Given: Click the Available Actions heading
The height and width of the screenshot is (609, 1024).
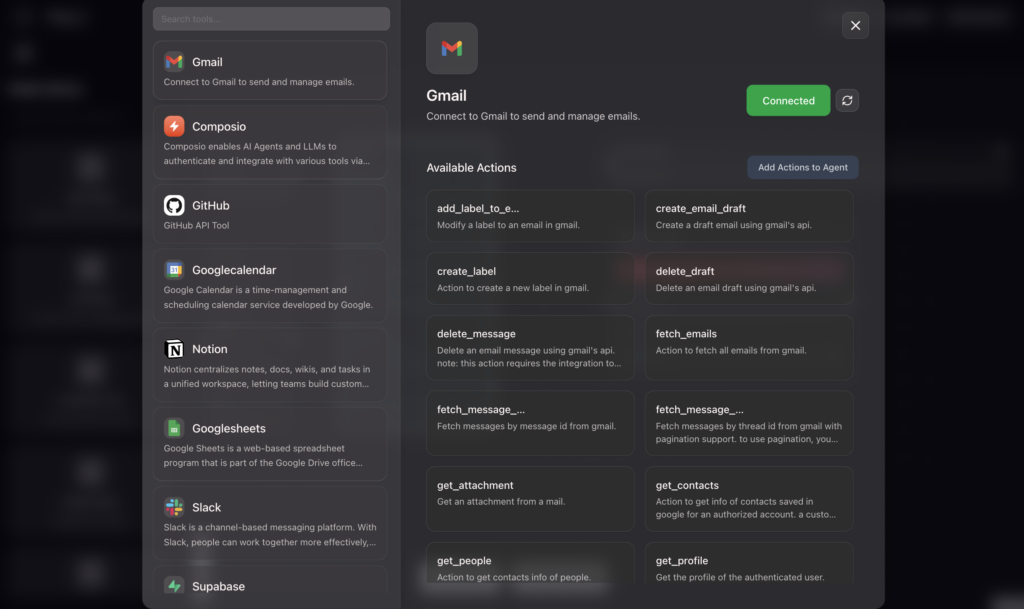Looking at the screenshot, I should click(471, 168).
